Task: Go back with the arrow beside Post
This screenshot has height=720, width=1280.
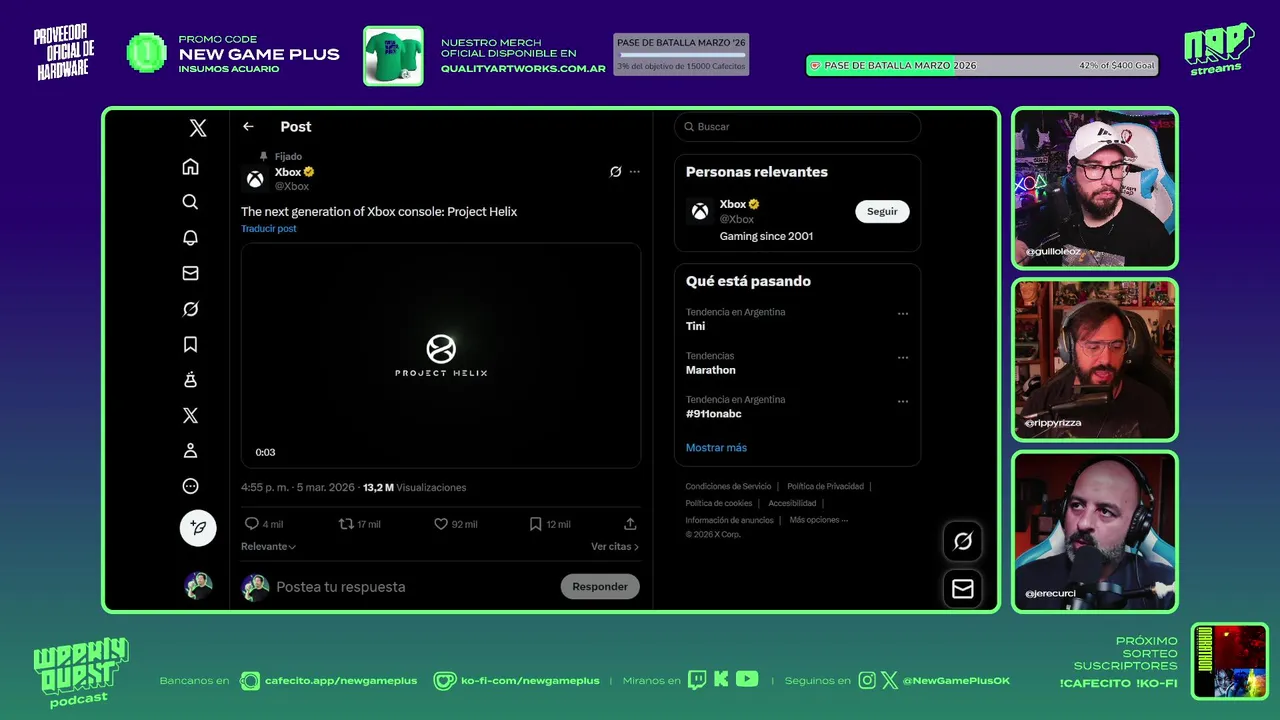Action: 248,127
